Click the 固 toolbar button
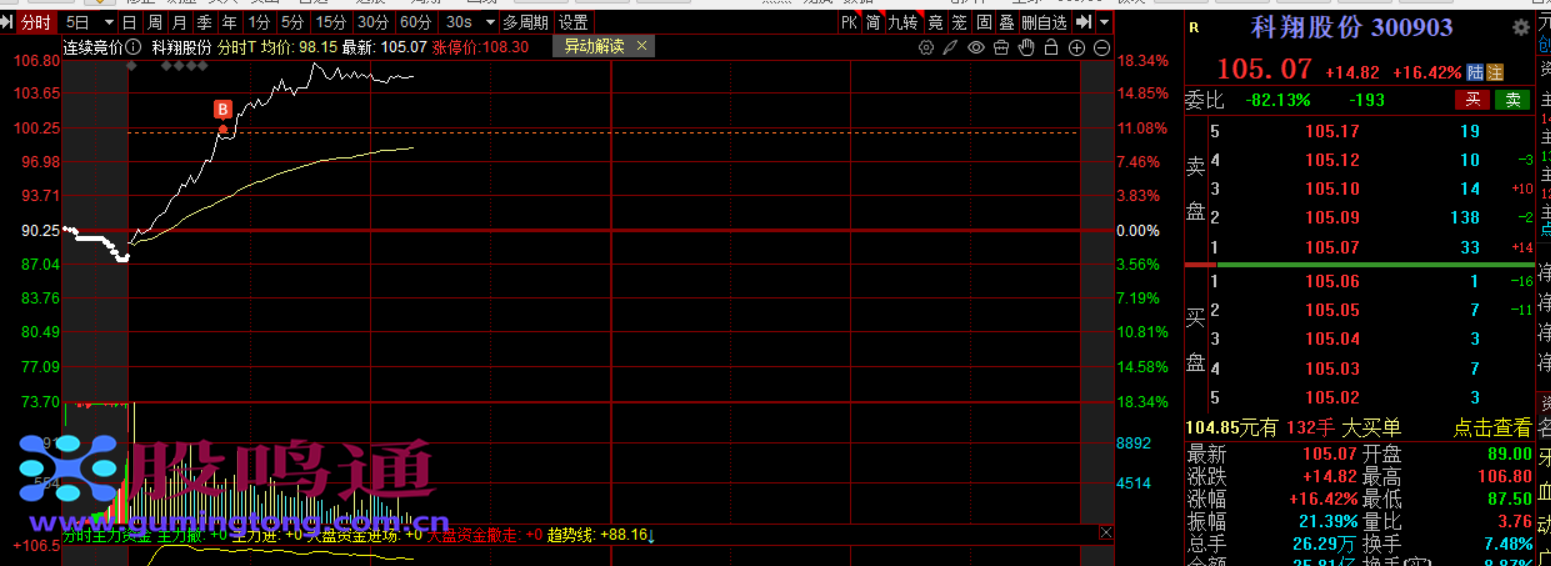Image resolution: width=1551 pixels, height=566 pixels. pyautogui.click(x=983, y=22)
